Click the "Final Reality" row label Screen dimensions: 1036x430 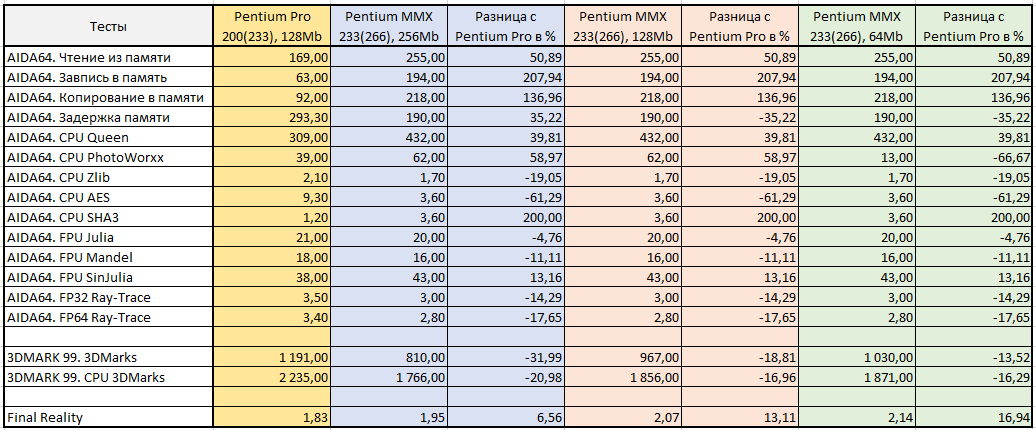click(107, 417)
